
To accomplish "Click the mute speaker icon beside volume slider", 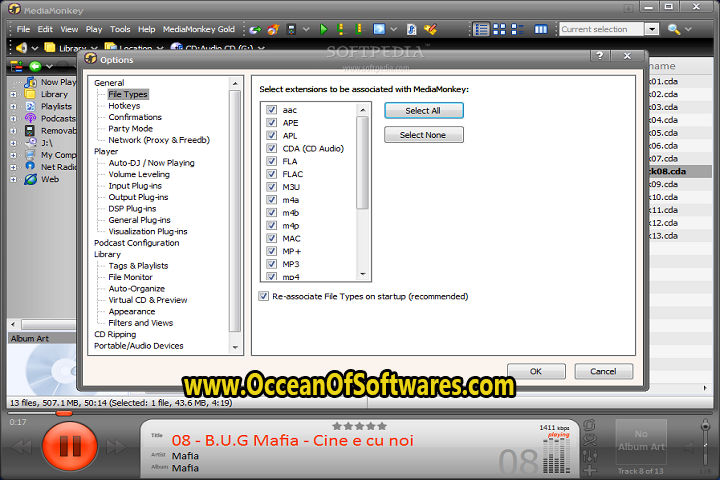I will click(689, 446).
